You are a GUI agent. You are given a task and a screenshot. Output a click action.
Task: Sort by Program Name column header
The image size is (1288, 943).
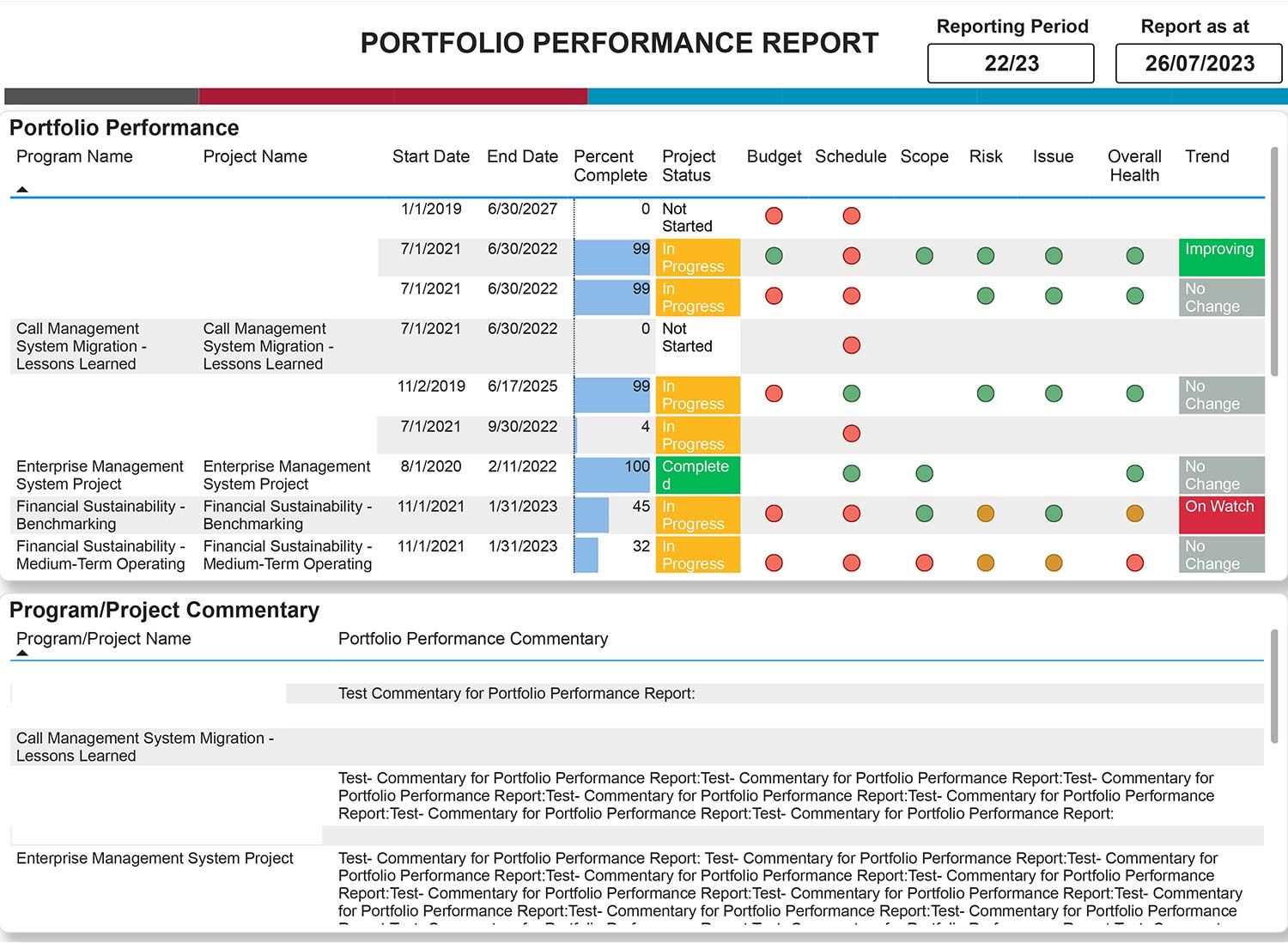(75, 156)
